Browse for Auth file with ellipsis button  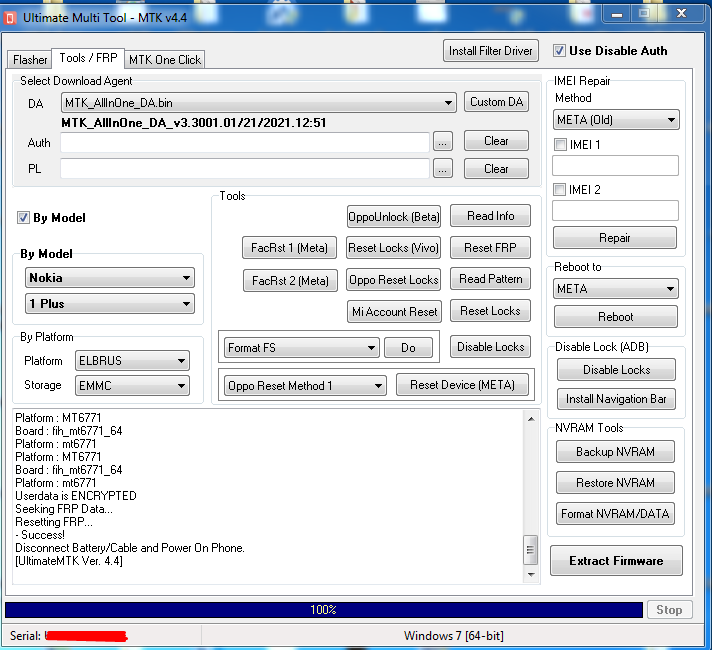tap(443, 142)
